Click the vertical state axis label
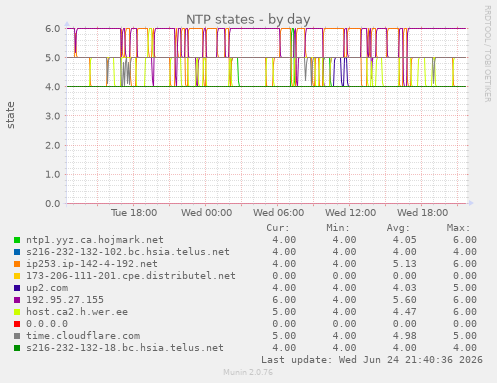497x383 pixels. 10,115
